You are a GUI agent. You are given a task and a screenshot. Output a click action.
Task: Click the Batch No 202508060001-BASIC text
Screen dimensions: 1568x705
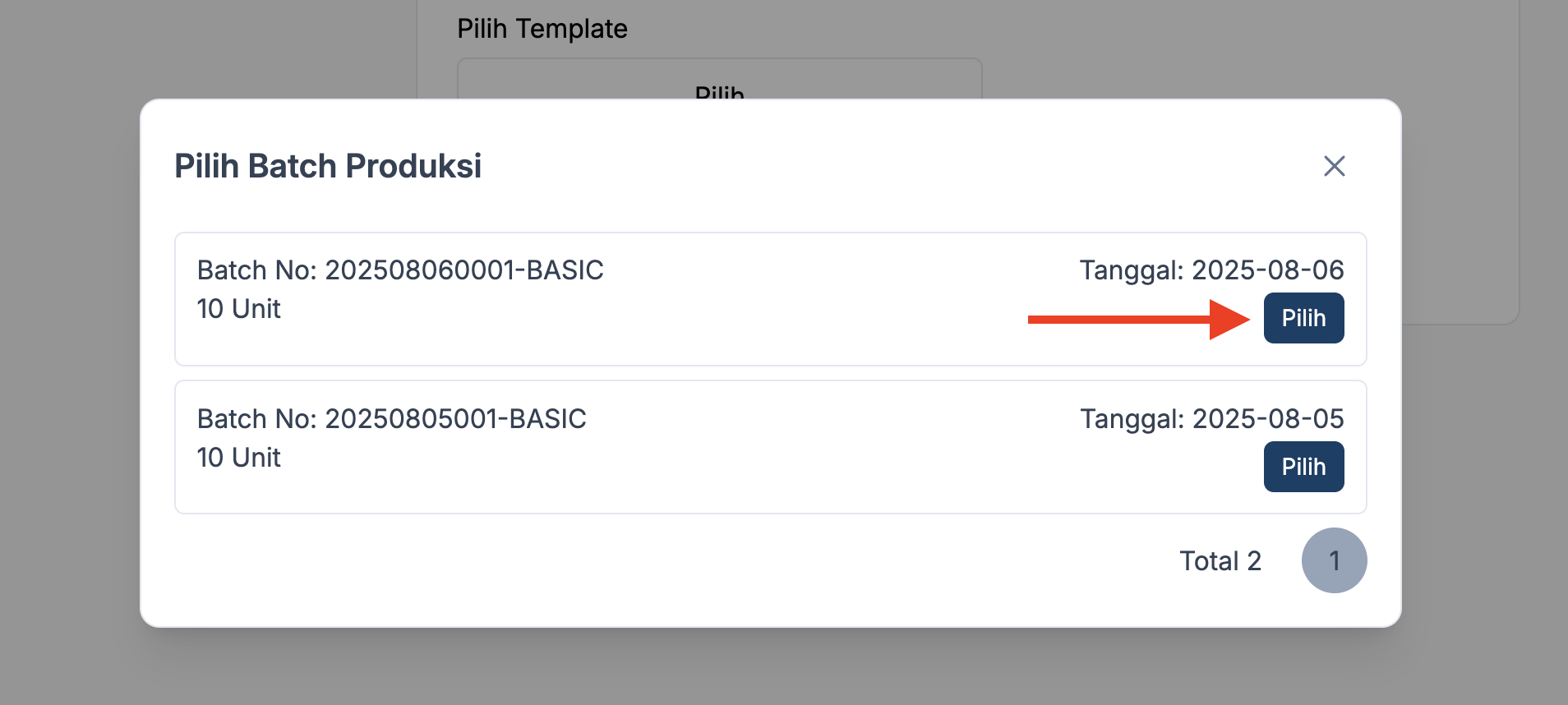(x=400, y=270)
